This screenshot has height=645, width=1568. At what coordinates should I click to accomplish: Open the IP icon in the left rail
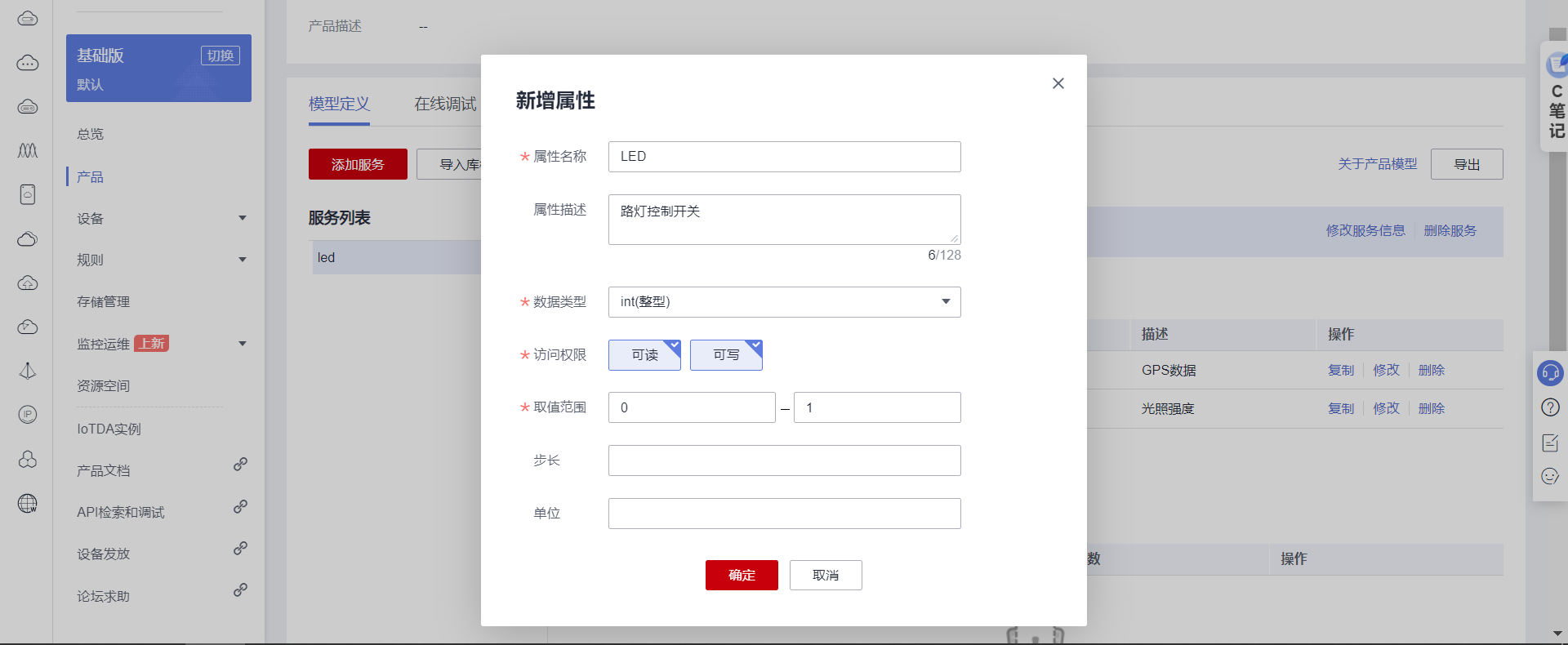coord(28,415)
